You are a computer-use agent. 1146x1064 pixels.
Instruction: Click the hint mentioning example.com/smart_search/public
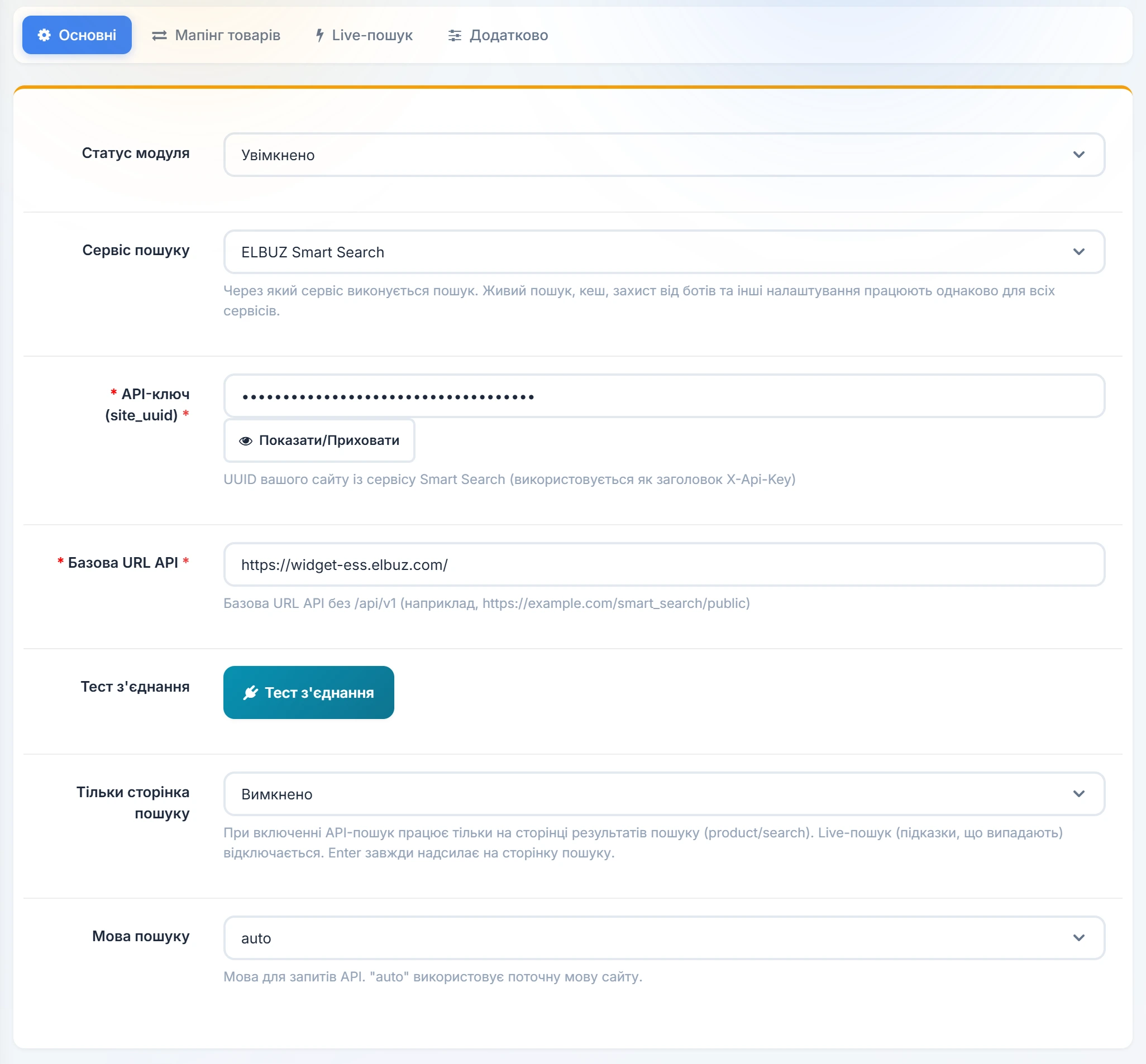click(x=486, y=603)
